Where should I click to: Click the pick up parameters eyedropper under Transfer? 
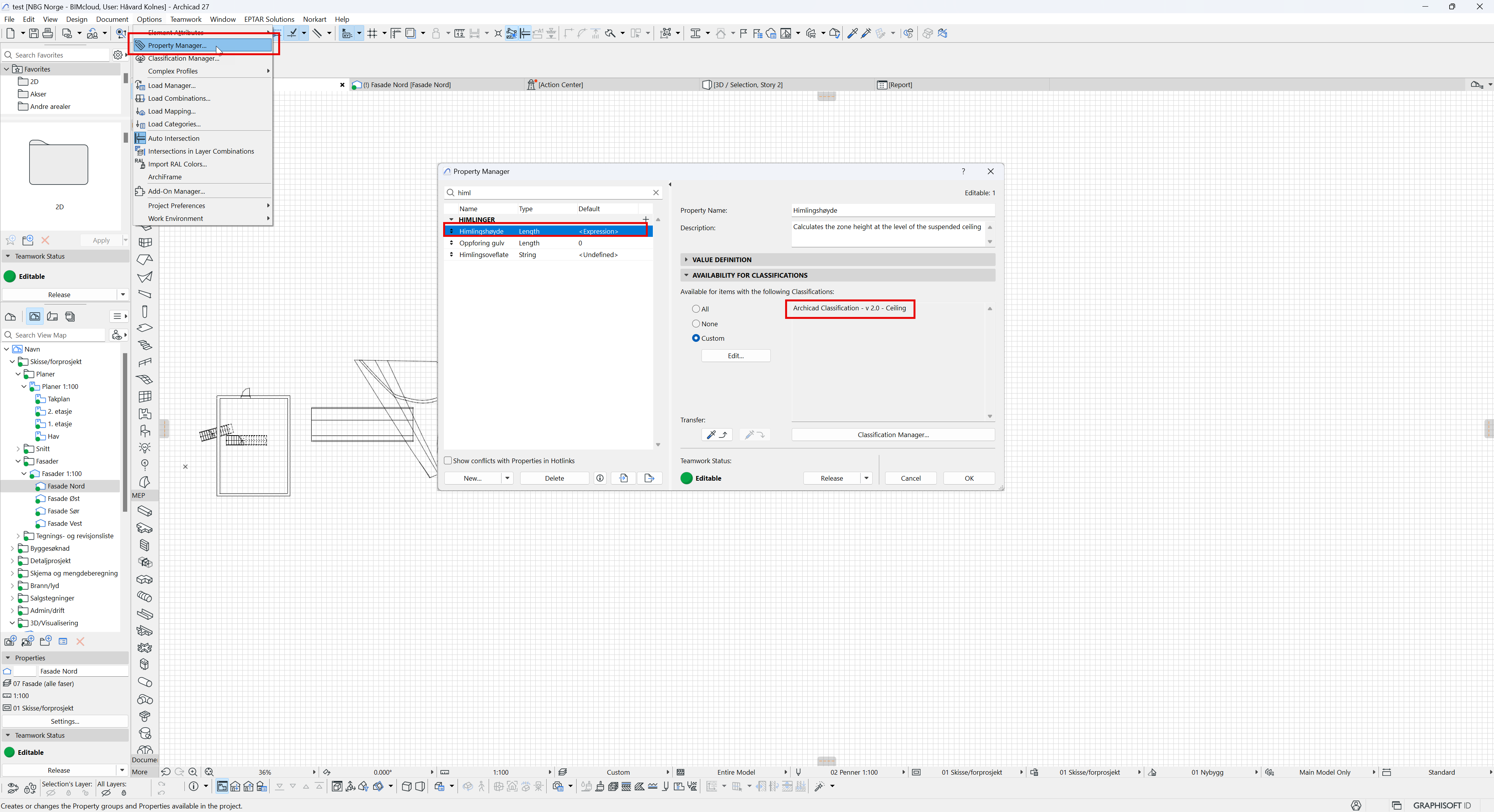[x=716, y=435]
